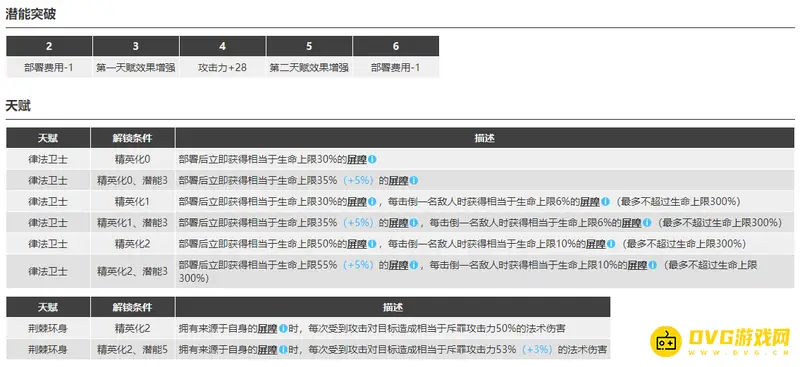Click the 精英化1 unlock condition cell
This screenshot has height=367, width=800.
pos(133,202)
